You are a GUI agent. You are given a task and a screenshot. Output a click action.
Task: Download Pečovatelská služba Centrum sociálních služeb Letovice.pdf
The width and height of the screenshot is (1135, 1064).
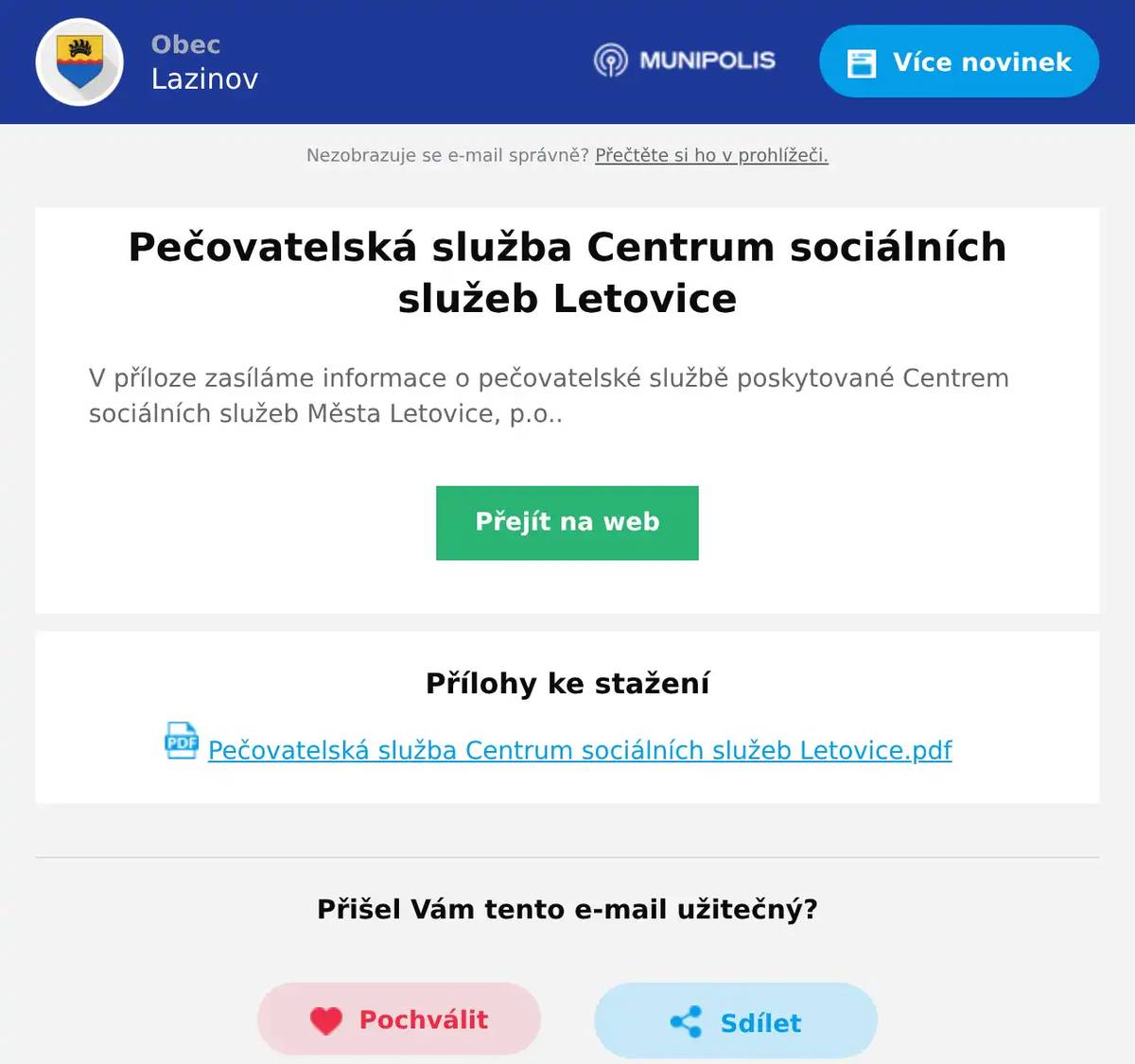pyautogui.click(x=579, y=750)
